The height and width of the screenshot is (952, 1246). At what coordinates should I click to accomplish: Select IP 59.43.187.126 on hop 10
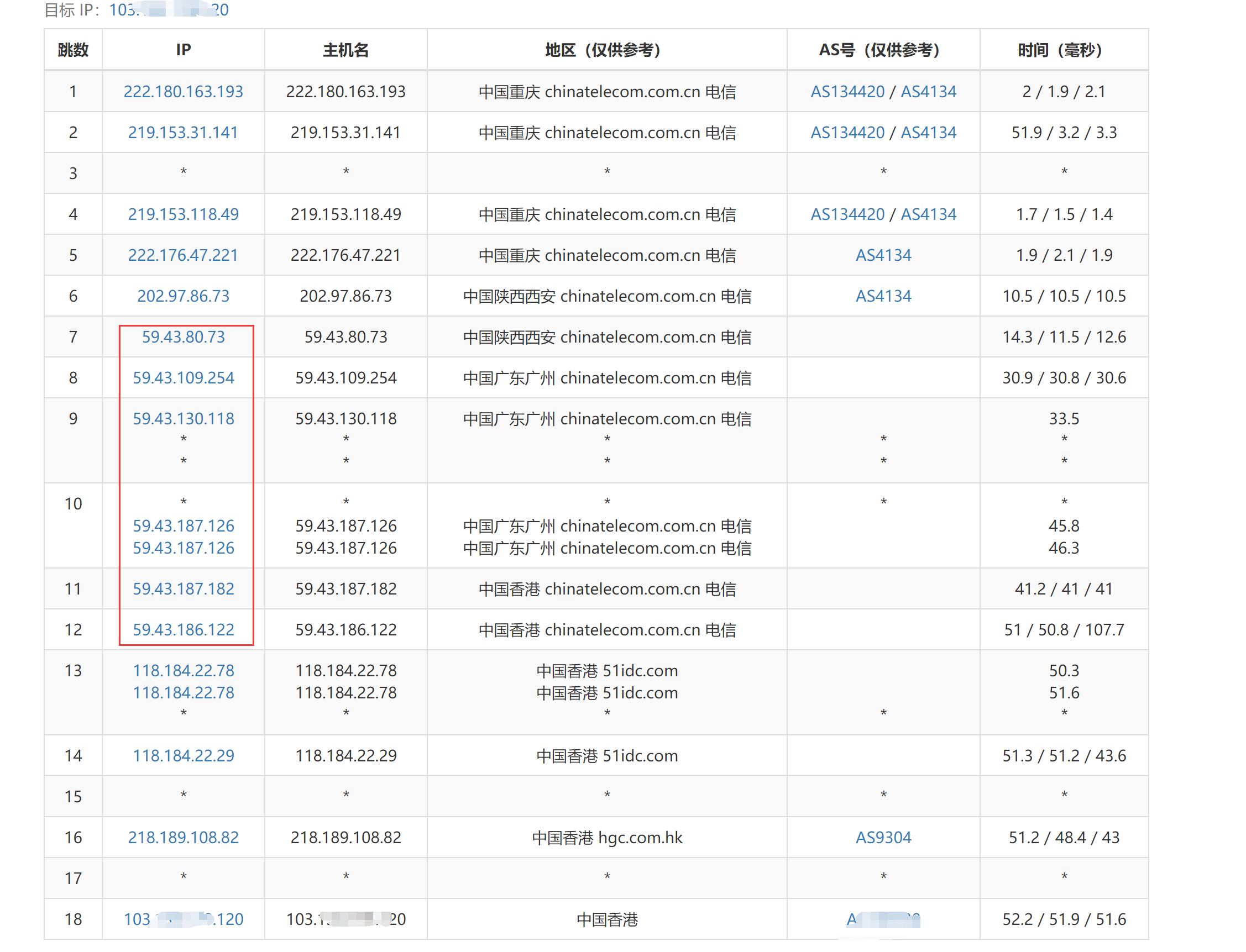click(x=184, y=526)
